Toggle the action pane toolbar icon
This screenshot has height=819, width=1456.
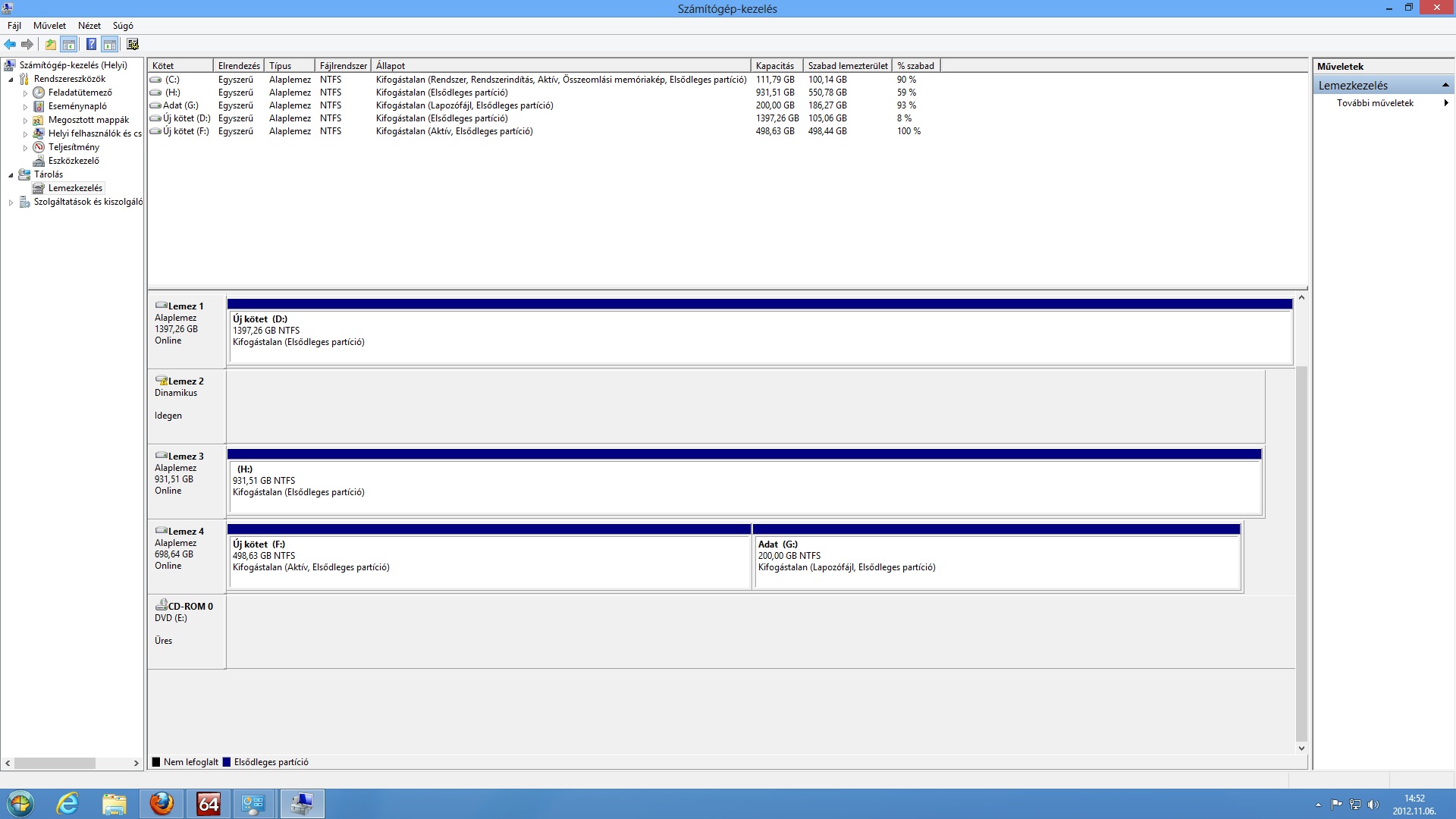click(110, 44)
